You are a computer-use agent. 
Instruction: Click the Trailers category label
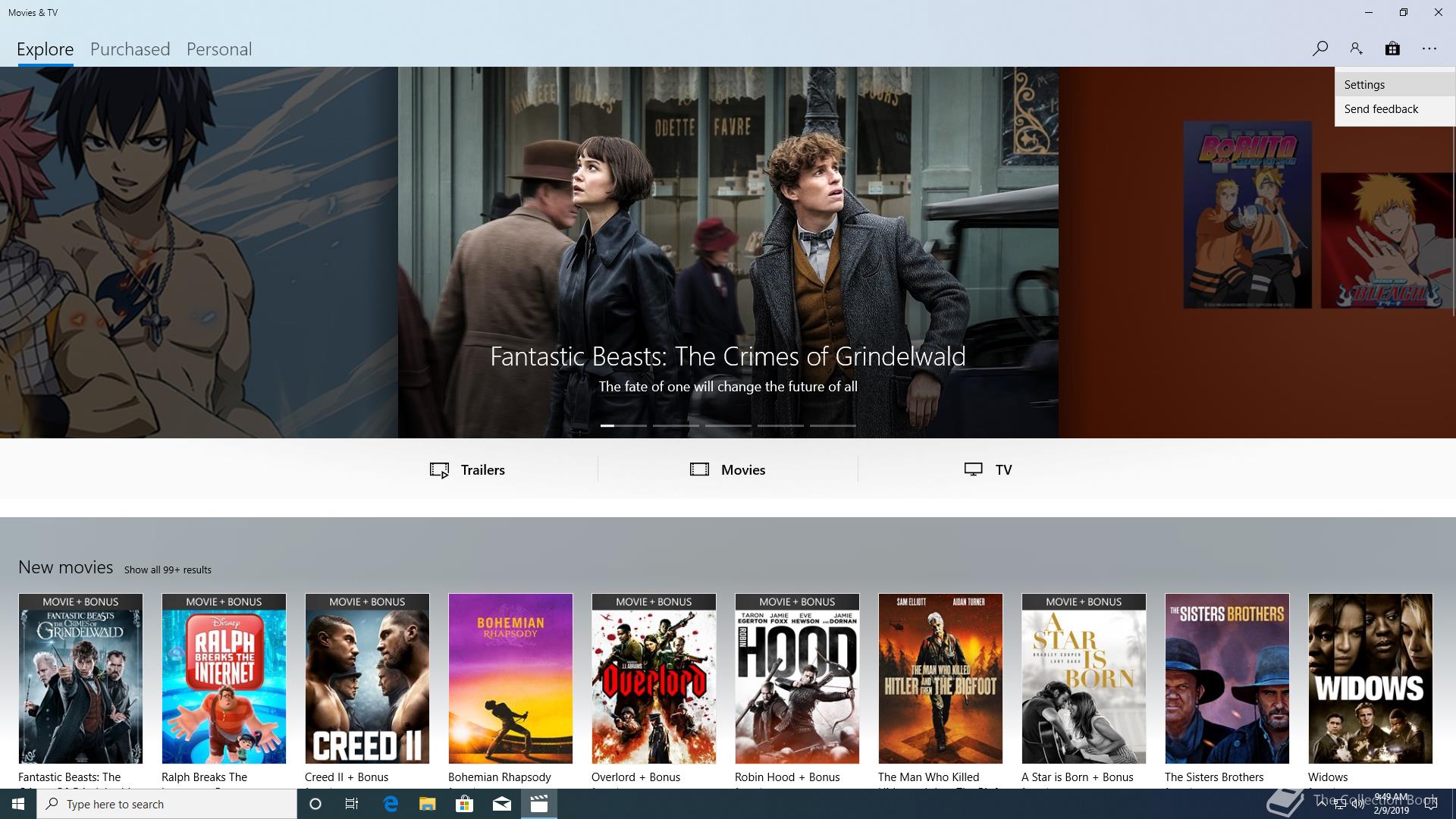coord(482,470)
